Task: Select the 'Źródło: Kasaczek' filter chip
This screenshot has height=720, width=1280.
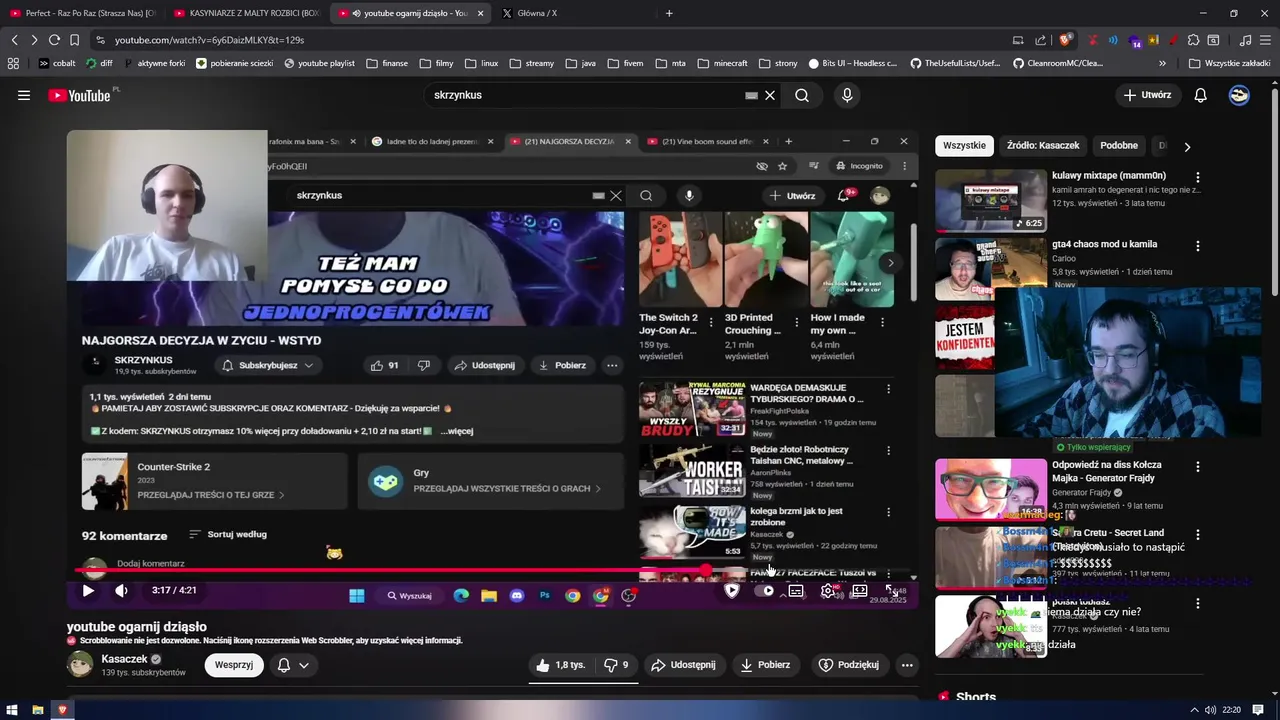Action: click(x=1043, y=146)
